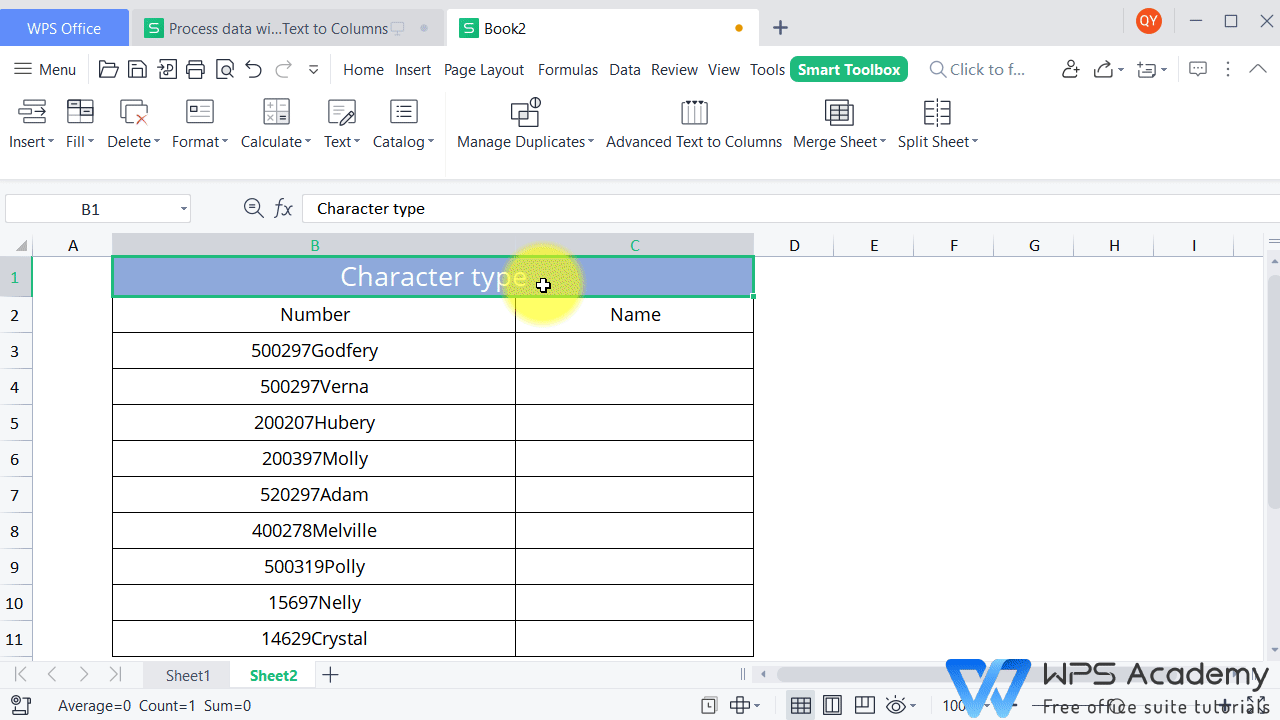Switch to Page Layout view in status bar
Viewport: 1280px width, 720px height.
pos(833,706)
